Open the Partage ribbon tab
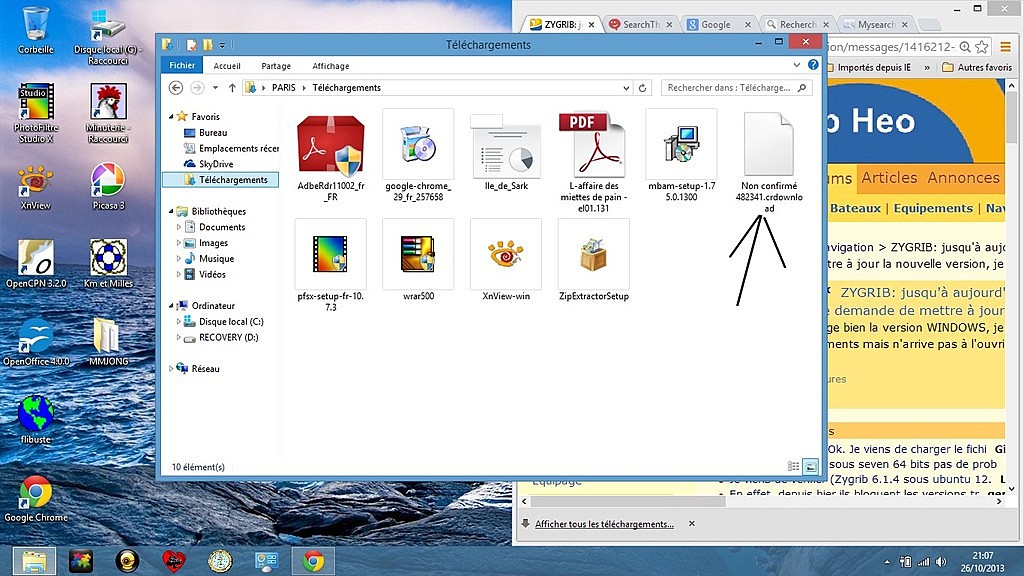 coord(276,65)
